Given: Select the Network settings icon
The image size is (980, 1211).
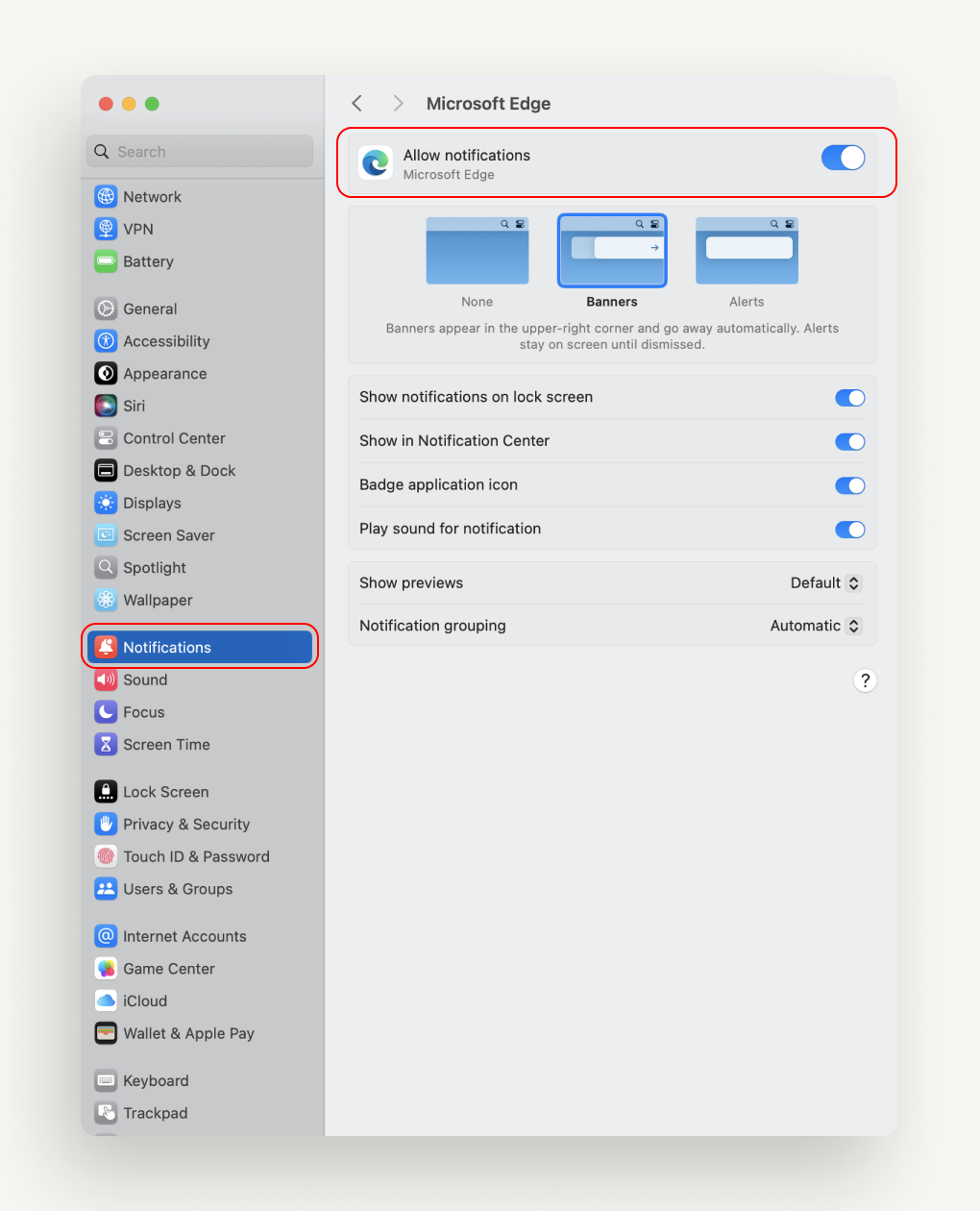Looking at the screenshot, I should [x=106, y=196].
